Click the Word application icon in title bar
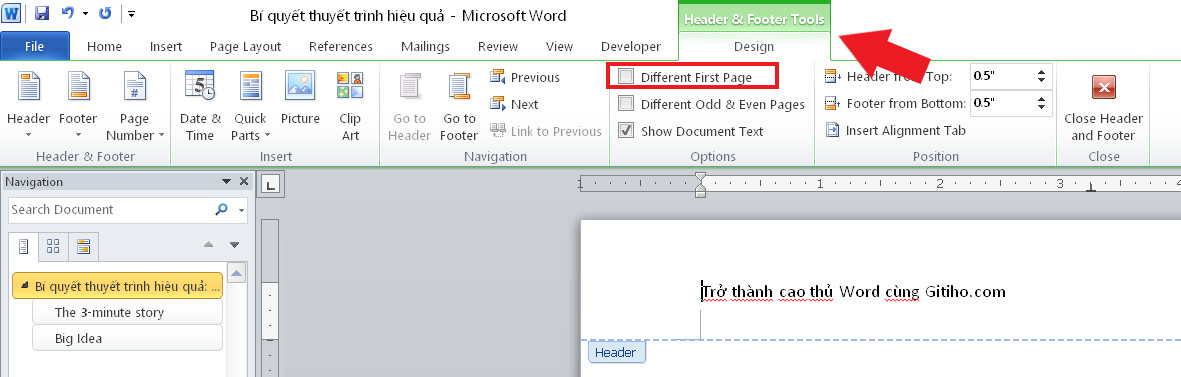The height and width of the screenshot is (377, 1181). pyautogui.click(x=11, y=14)
